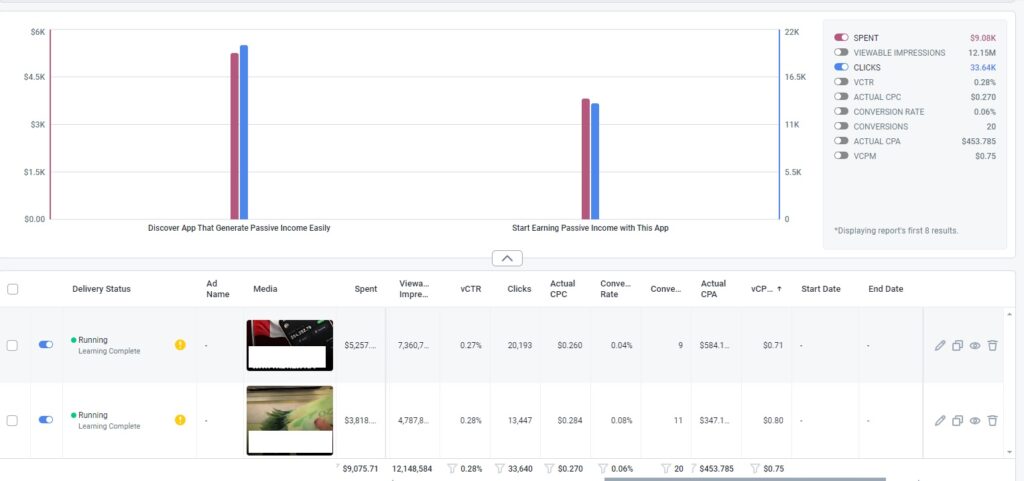This screenshot has height=481, width=1024.
Task: Click the Conversion Rate column header
Action: [x=615, y=289]
